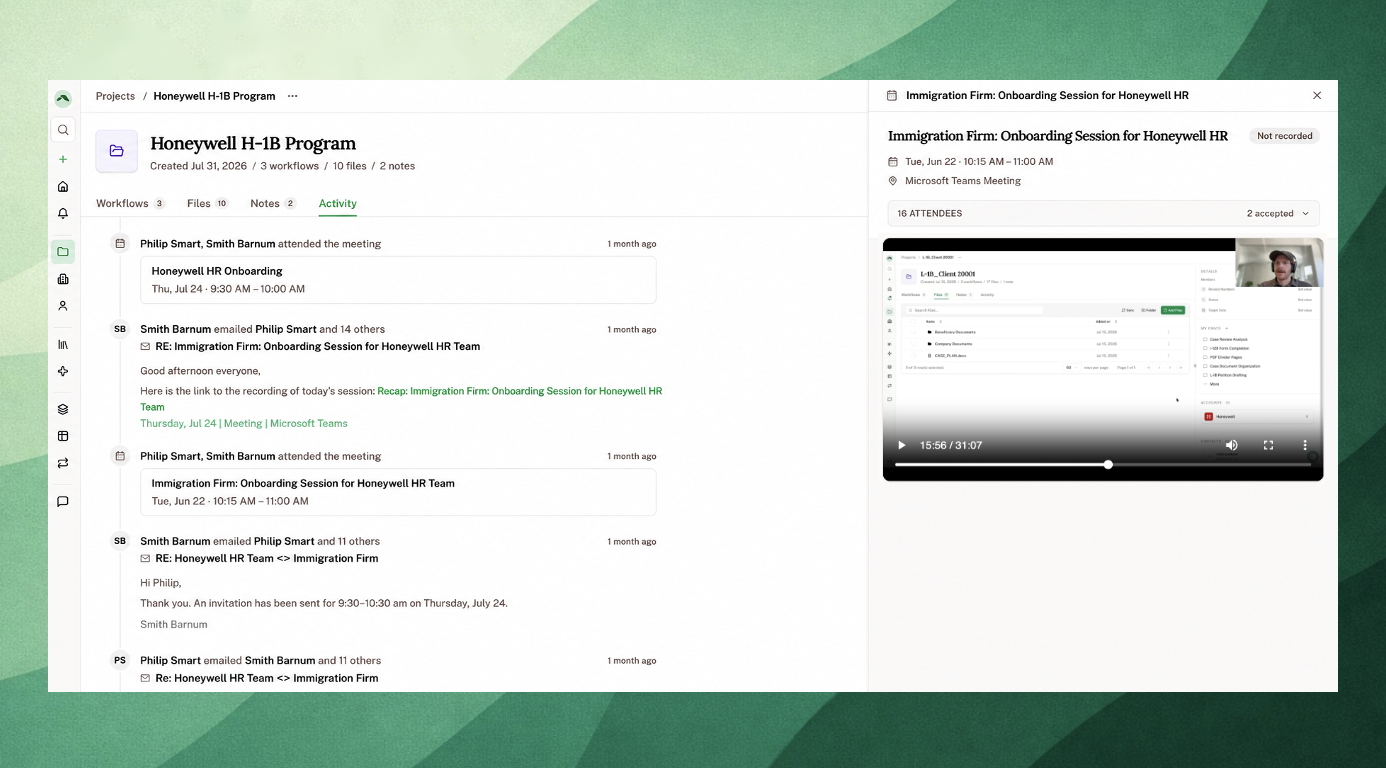The height and width of the screenshot is (768, 1386).
Task: Open the Recap: Immigration Firm recording link
Action: point(401,399)
